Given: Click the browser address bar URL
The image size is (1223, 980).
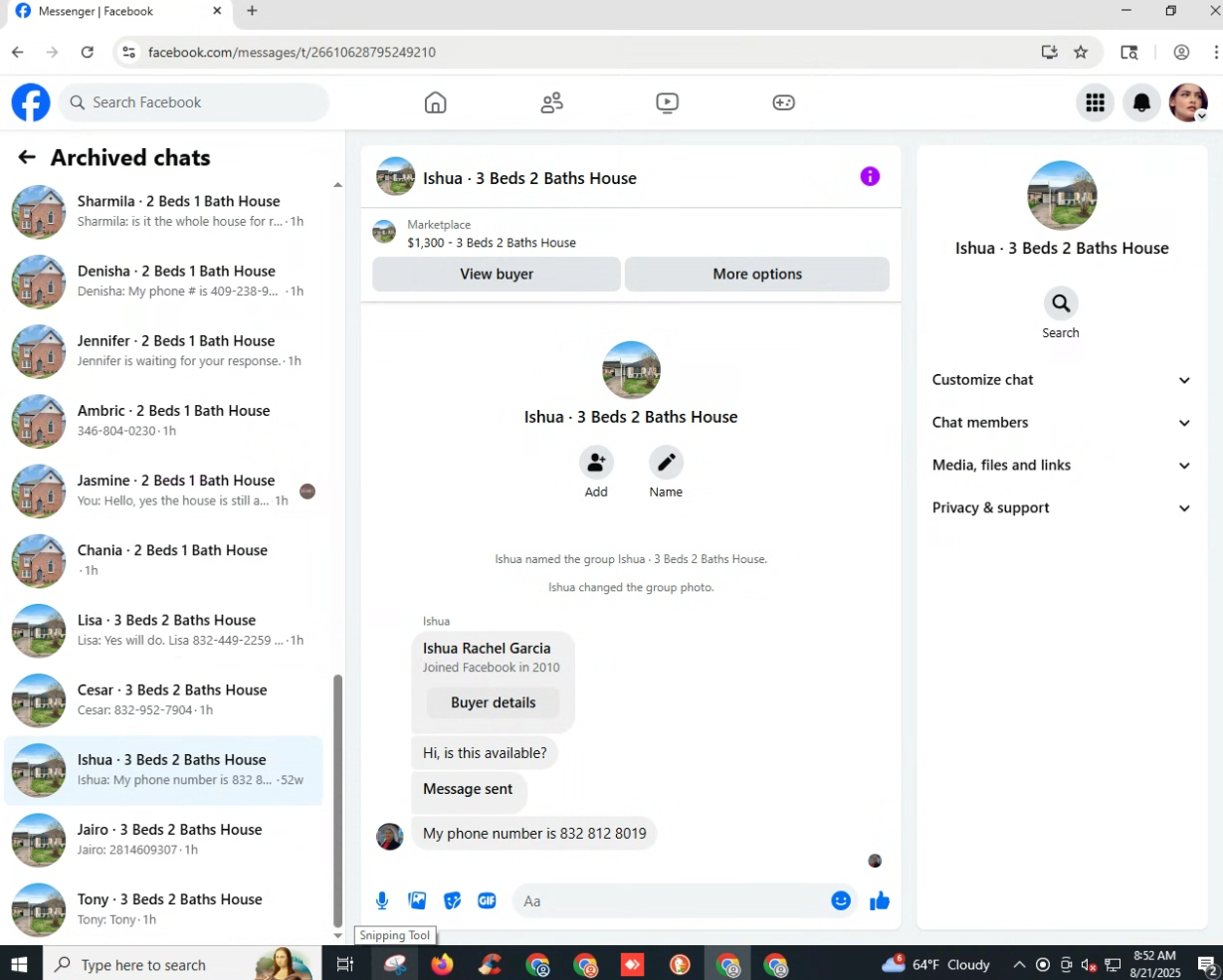Looking at the screenshot, I should [x=292, y=52].
